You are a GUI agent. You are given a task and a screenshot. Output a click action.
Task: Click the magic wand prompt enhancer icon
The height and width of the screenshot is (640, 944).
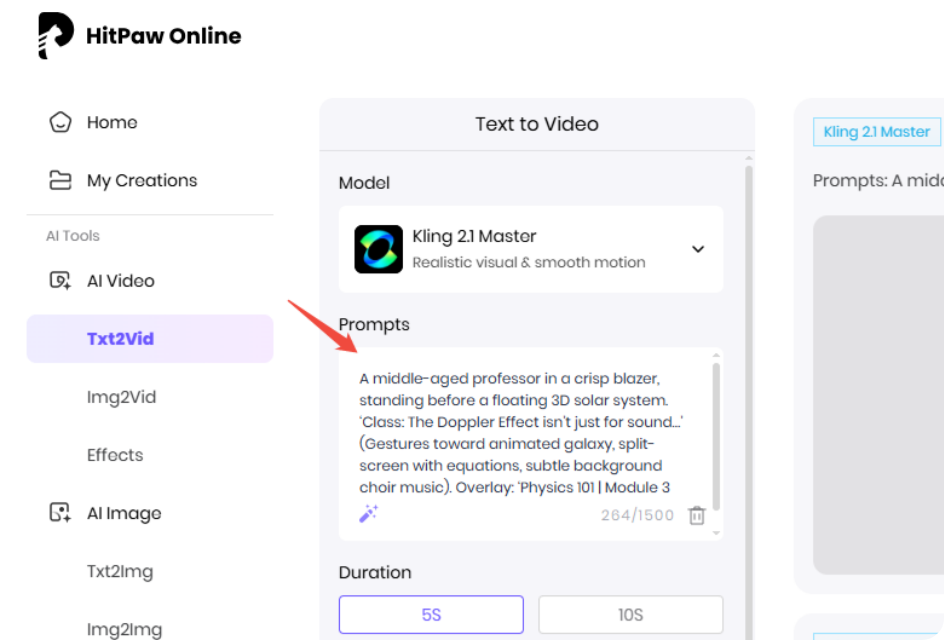(368, 514)
